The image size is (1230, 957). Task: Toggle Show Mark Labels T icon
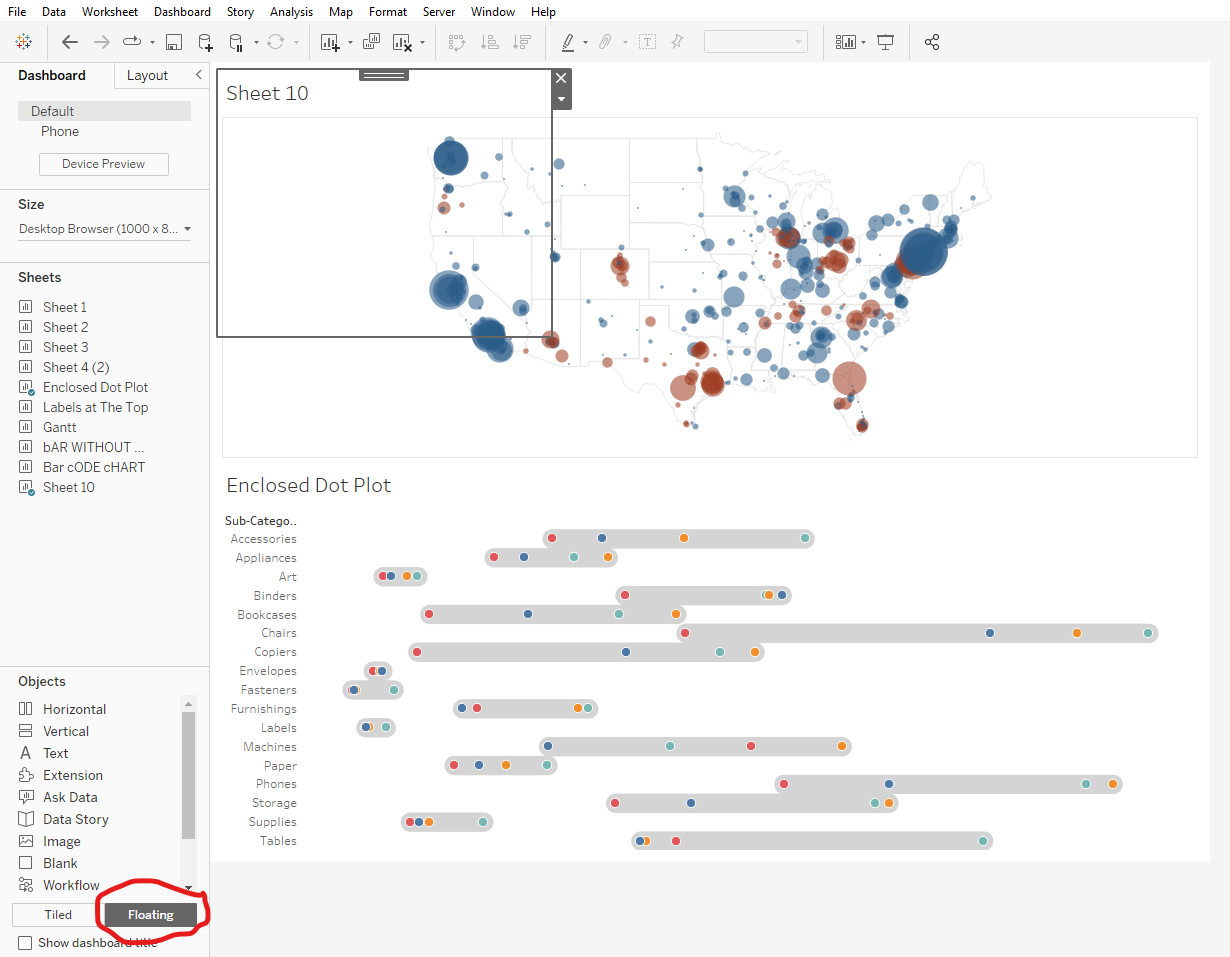[647, 42]
